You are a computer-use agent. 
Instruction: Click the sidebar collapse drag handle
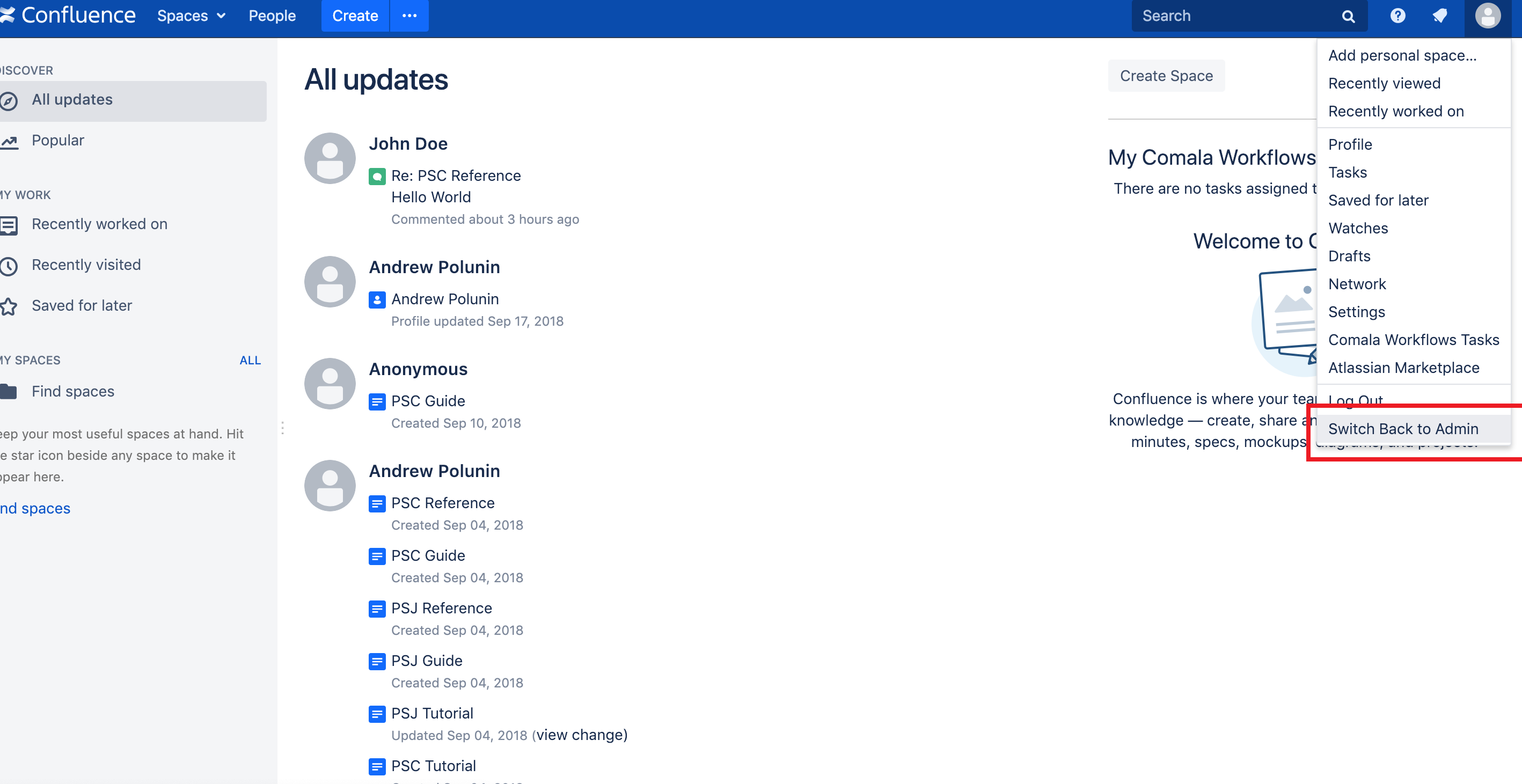[282, 428]
